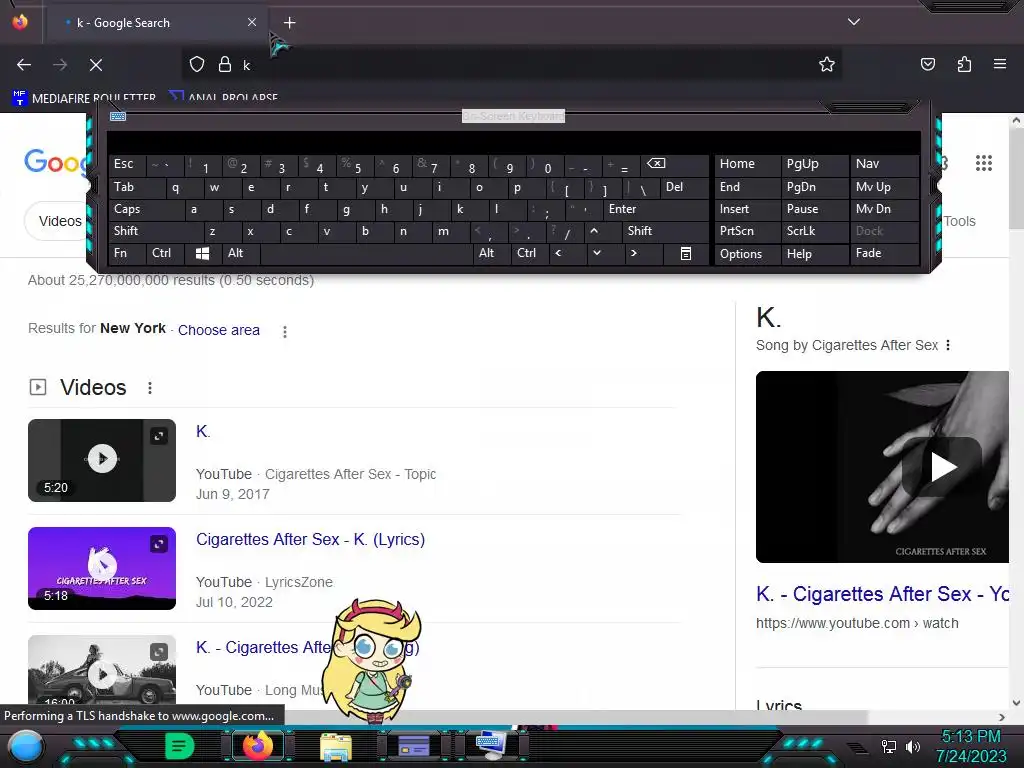Play the knowledge panel video
The width and height of the screenshot is (1024, 768).
coord(942,466)
